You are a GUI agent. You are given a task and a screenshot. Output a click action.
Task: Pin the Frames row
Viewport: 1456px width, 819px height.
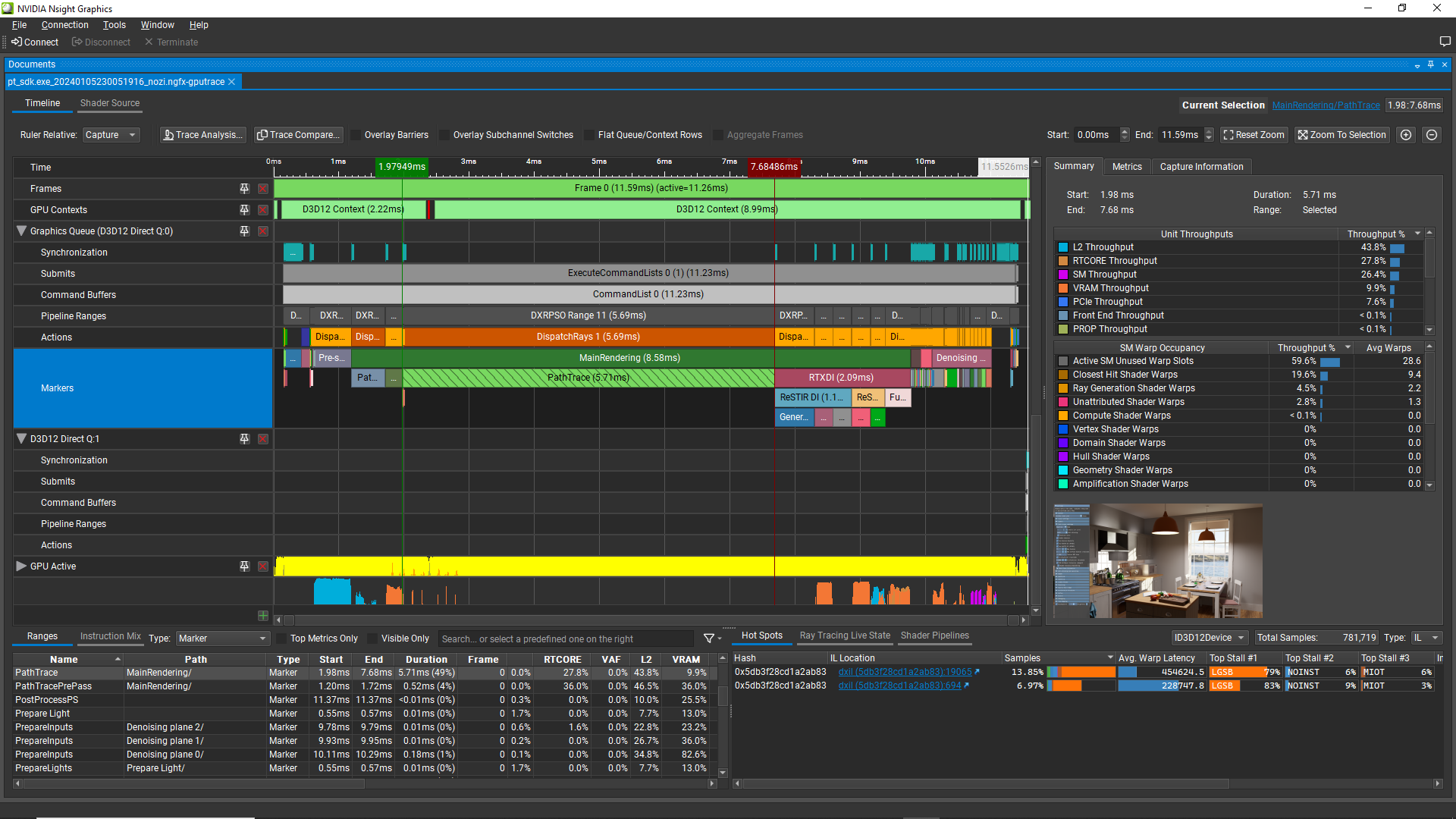point(244,189)
